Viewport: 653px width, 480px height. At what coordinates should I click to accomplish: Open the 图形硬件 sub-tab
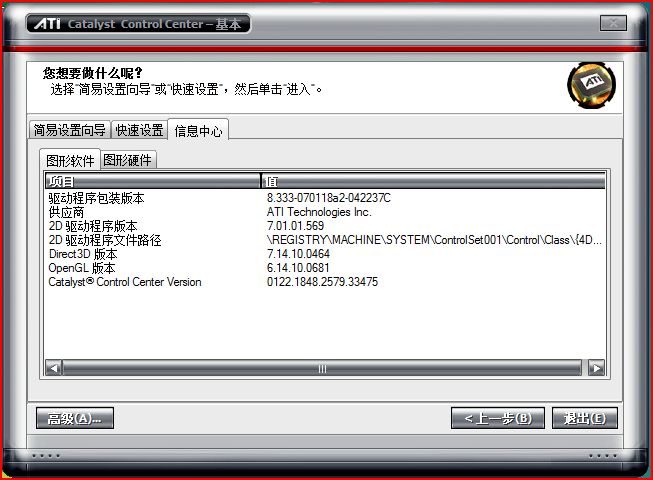tap(128, 160)
